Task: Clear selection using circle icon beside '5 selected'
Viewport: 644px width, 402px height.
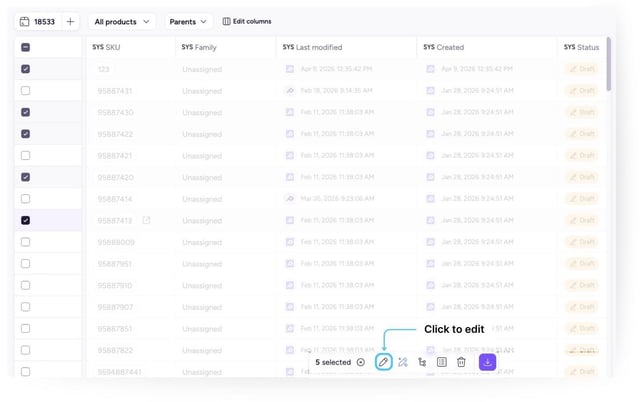Action: (x=361, y=362)
